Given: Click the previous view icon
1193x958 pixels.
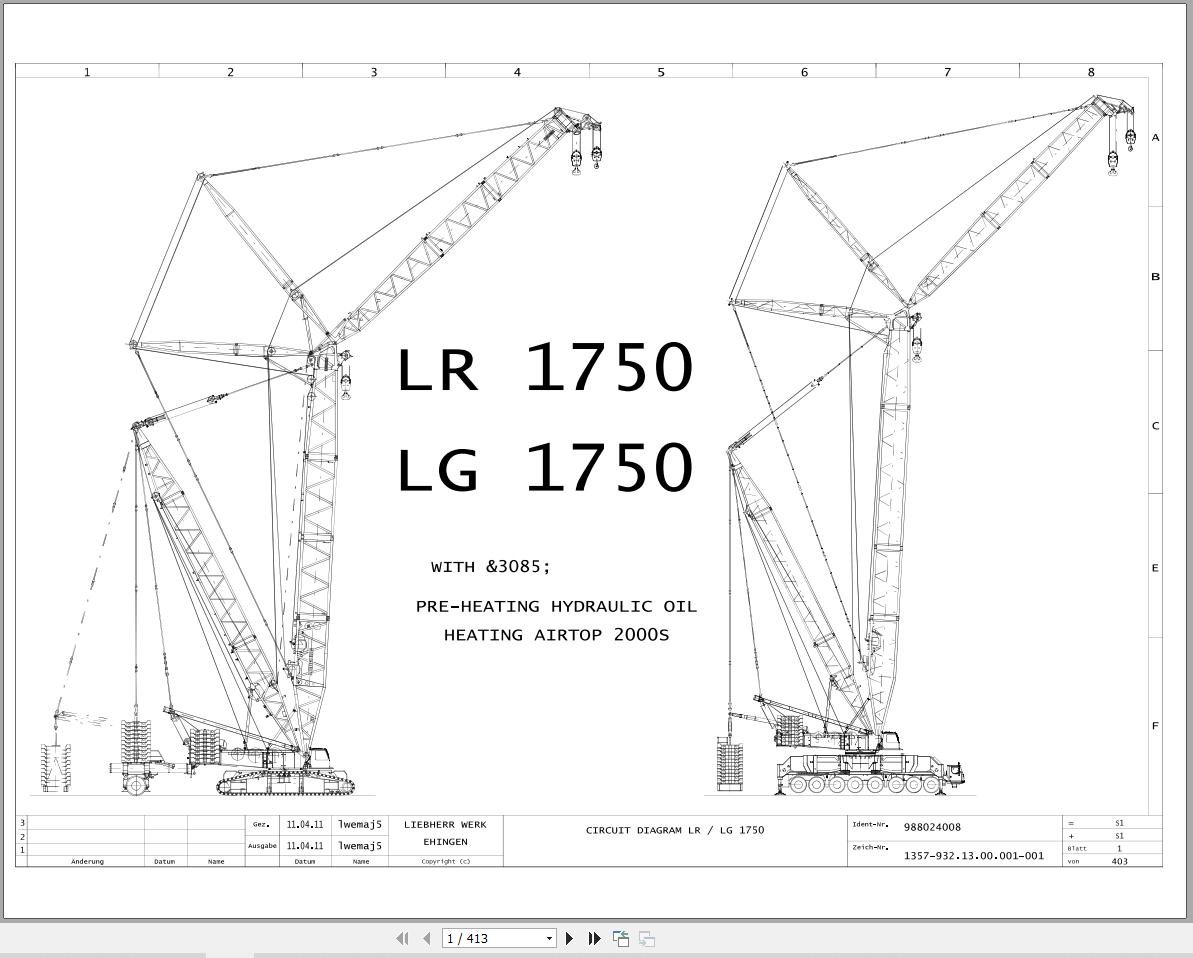Looking at the screenshot, I should [x=621, y=938].
